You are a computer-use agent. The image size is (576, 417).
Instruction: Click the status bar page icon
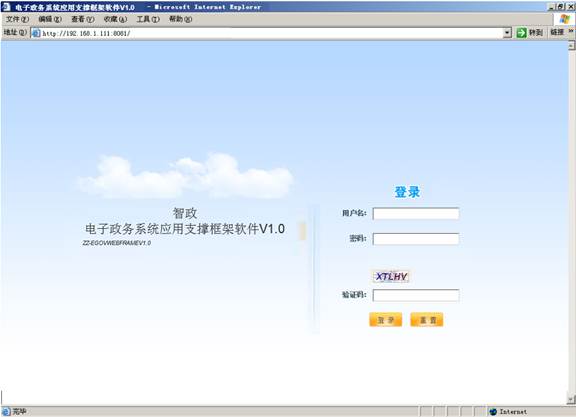(6, 412)
